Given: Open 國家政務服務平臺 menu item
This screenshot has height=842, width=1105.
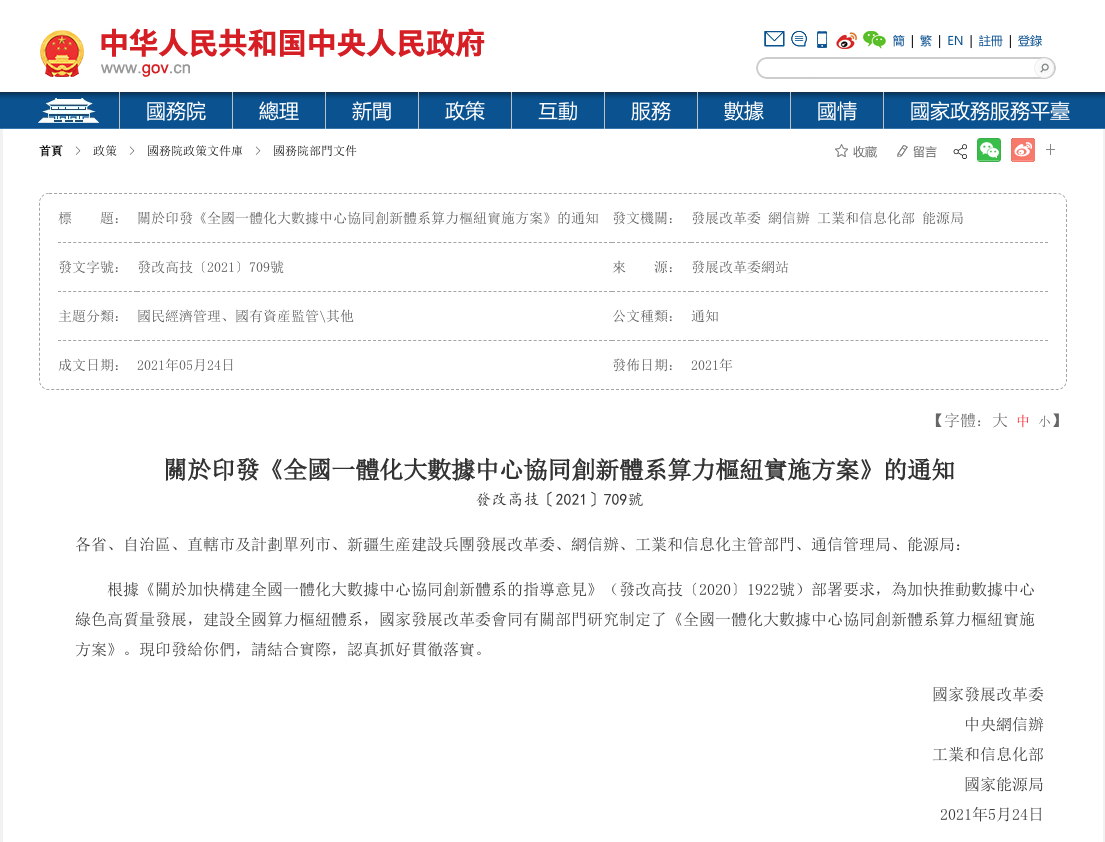Looking at the screenshot, I should tap(989, 111).
